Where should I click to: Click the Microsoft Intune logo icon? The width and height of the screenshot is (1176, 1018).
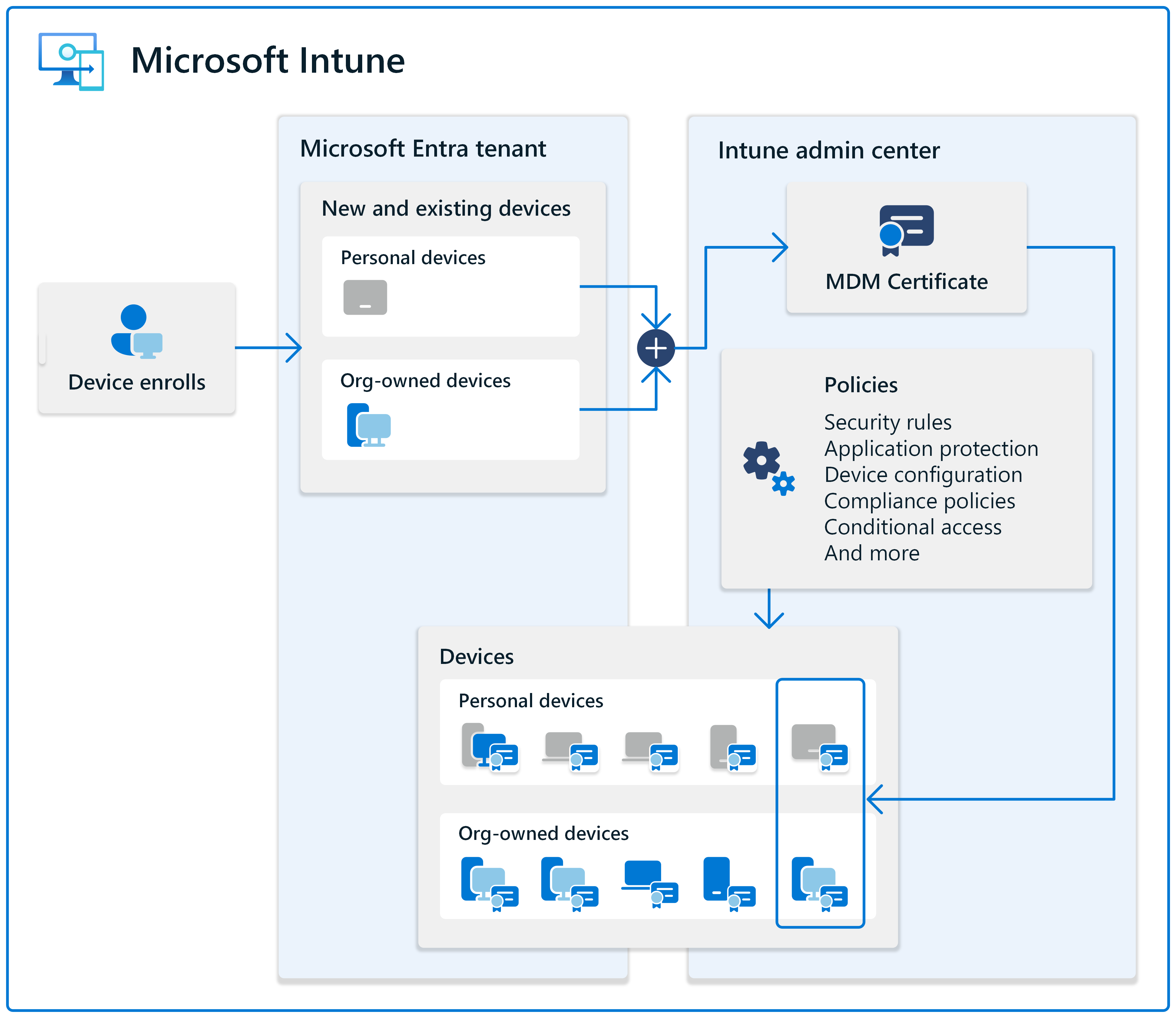point(71,62)
